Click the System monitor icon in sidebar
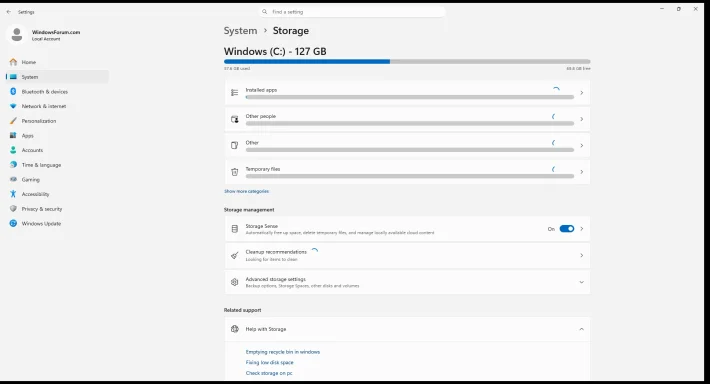The image size is (710, 384). [x=13, y=77]
